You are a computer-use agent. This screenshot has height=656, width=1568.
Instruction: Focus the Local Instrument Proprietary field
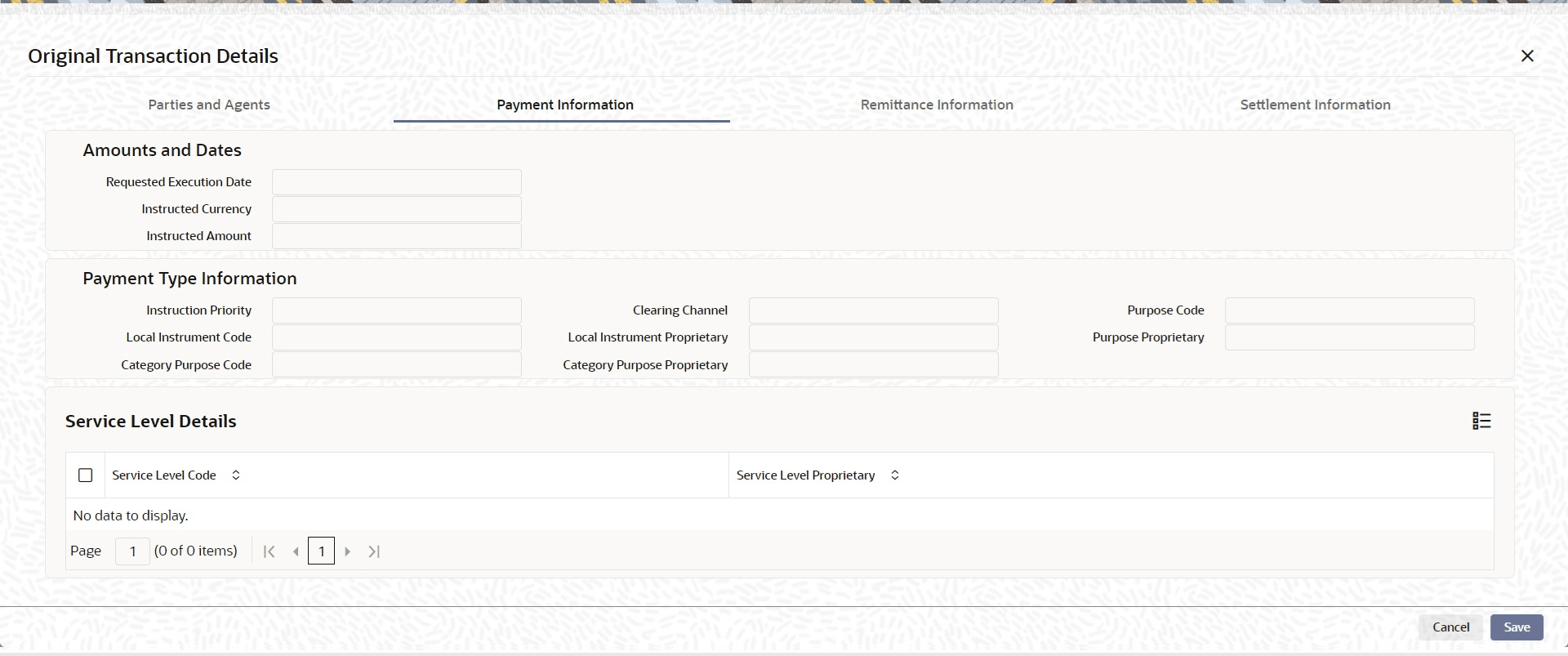(x=874, y=337)
